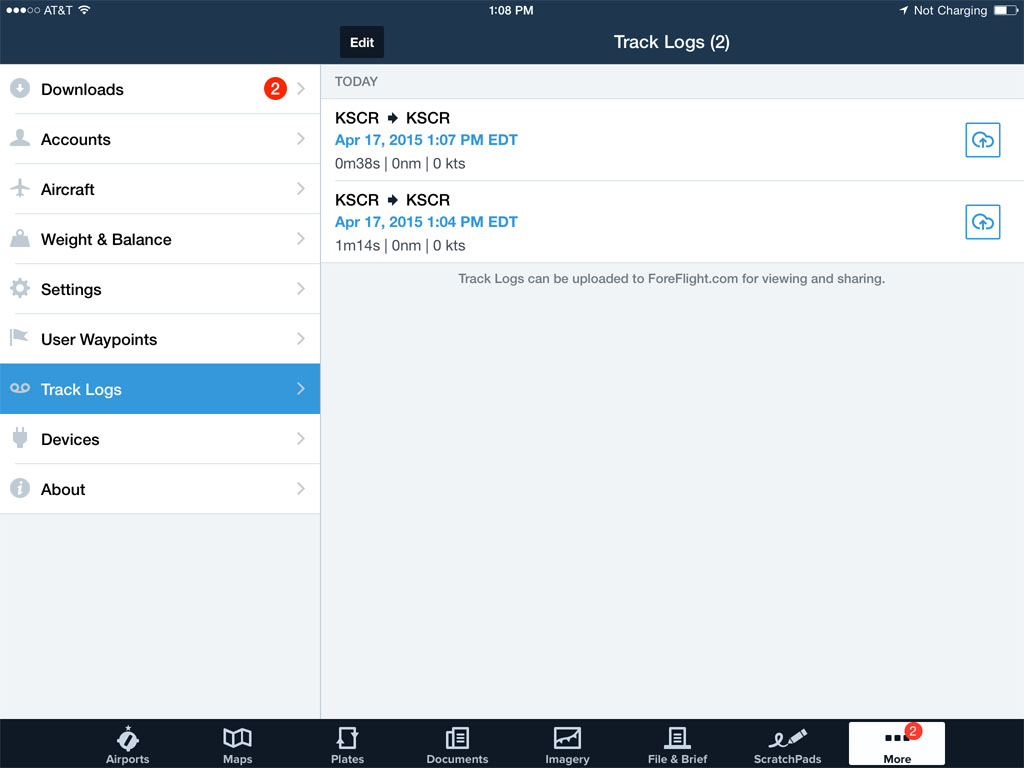Tap the Not Charging status text
This screenshot has width=1024, height=768.
(950, 10)
